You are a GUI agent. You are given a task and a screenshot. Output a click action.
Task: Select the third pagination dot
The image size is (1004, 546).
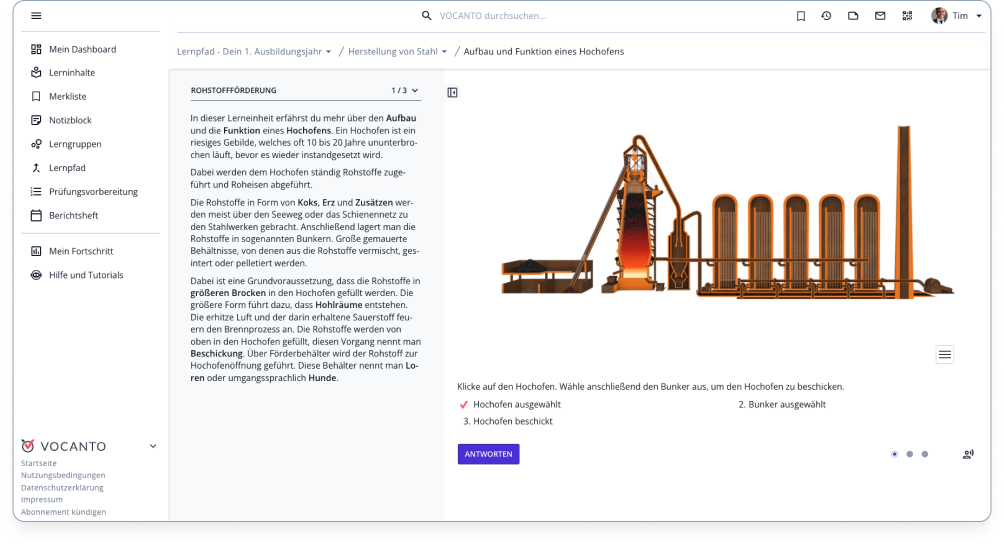point(924,454)
